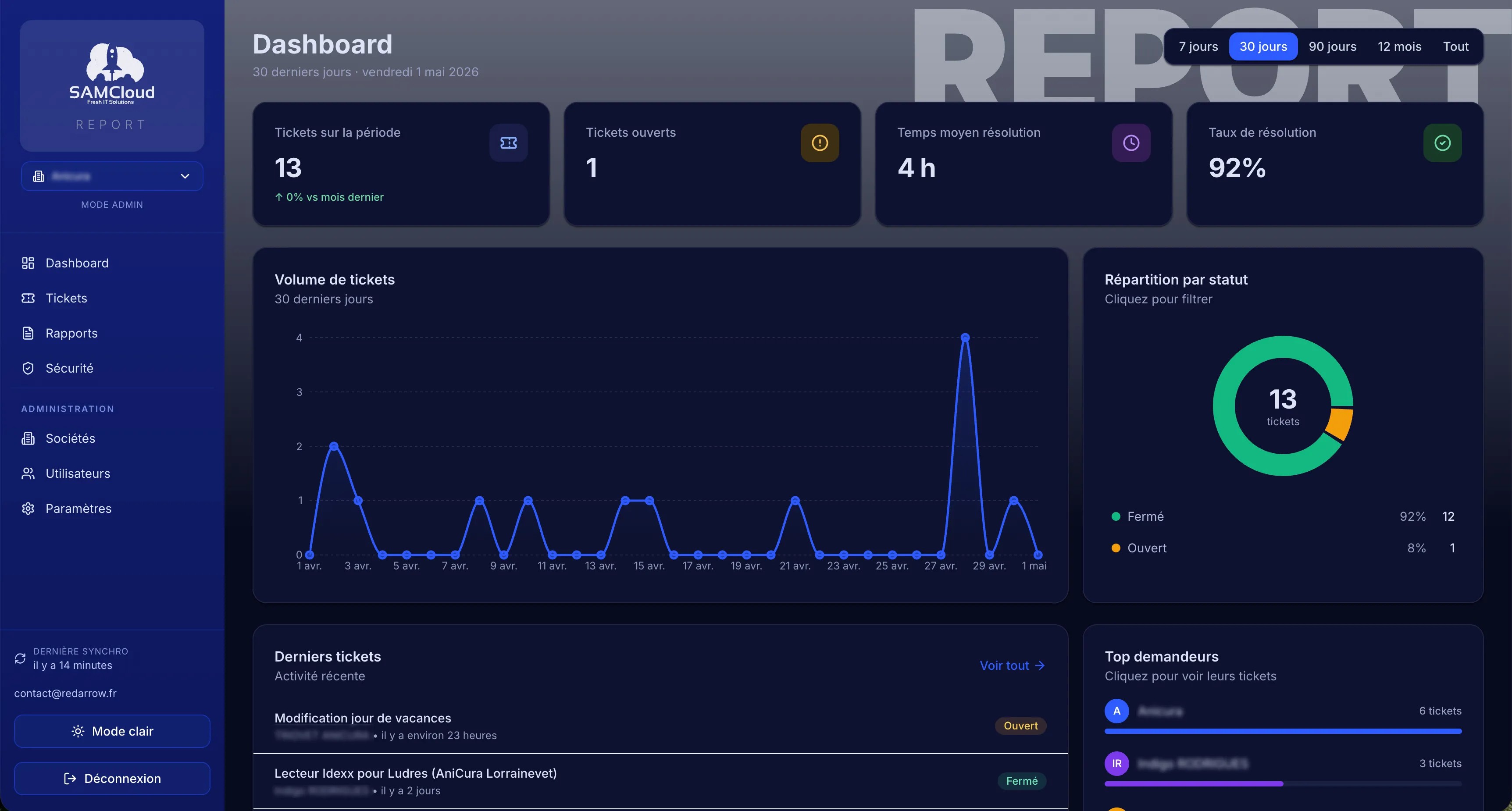
Task: Open the Lecteur Idexx pour Ludres ticket
Action: pos(660,781)
